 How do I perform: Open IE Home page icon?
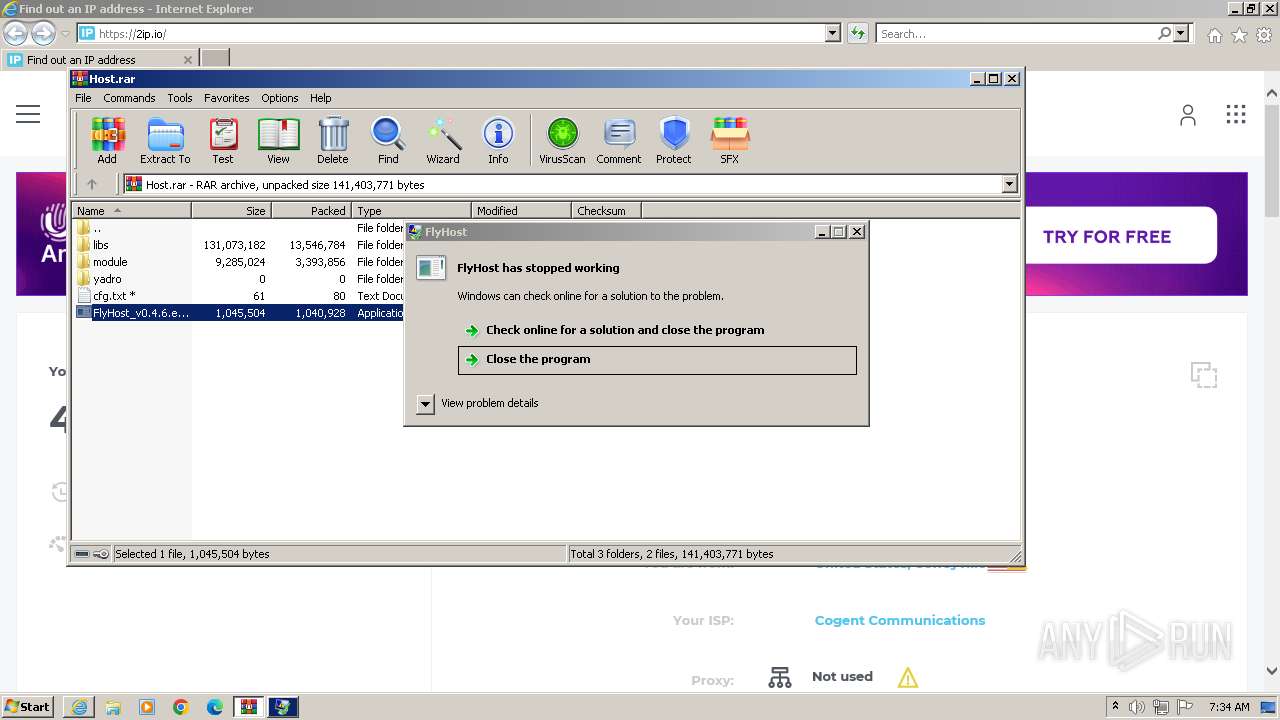pyautogui.click(x=1214, y=35)
